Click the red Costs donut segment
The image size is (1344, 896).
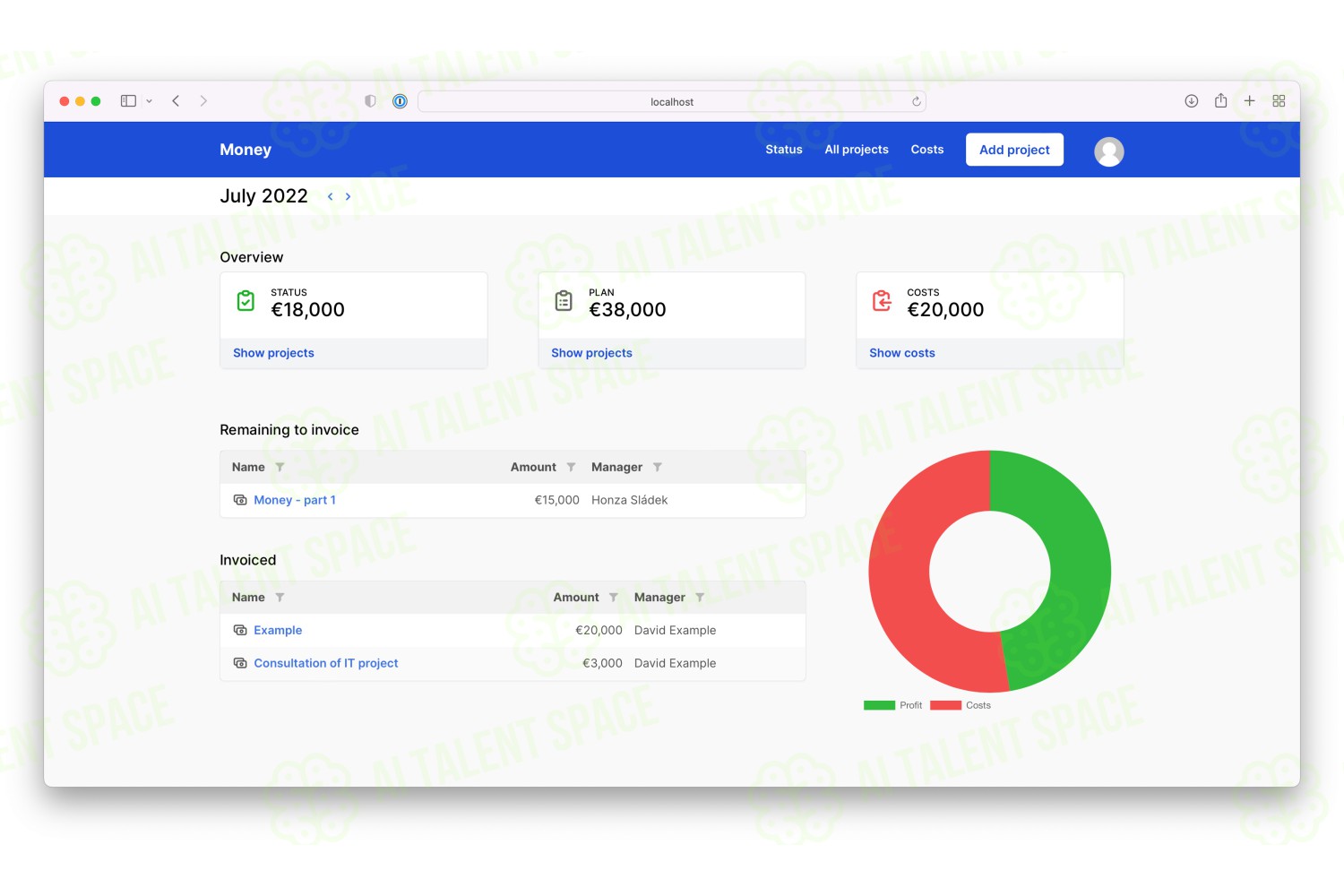coord(899,573)
